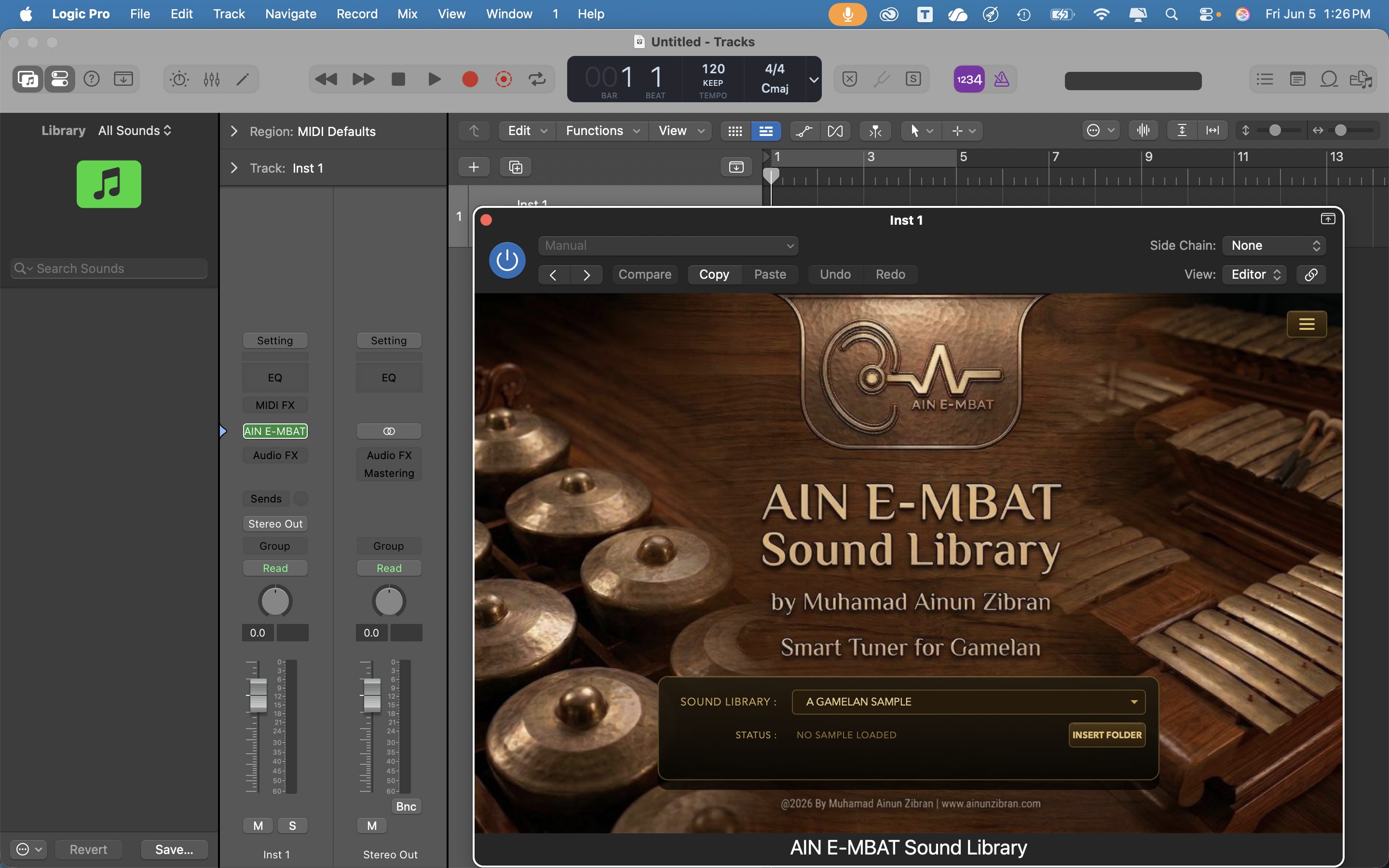Open the Loop Browser icon

pos(1329,79)
